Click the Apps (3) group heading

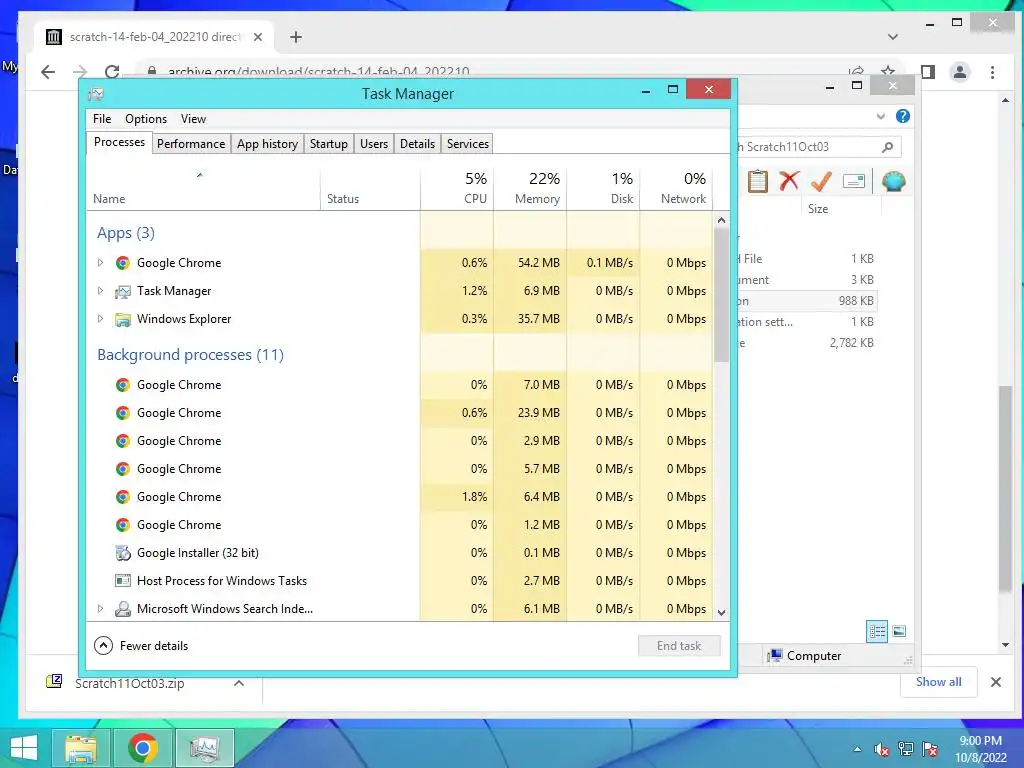tap(126, 233)
